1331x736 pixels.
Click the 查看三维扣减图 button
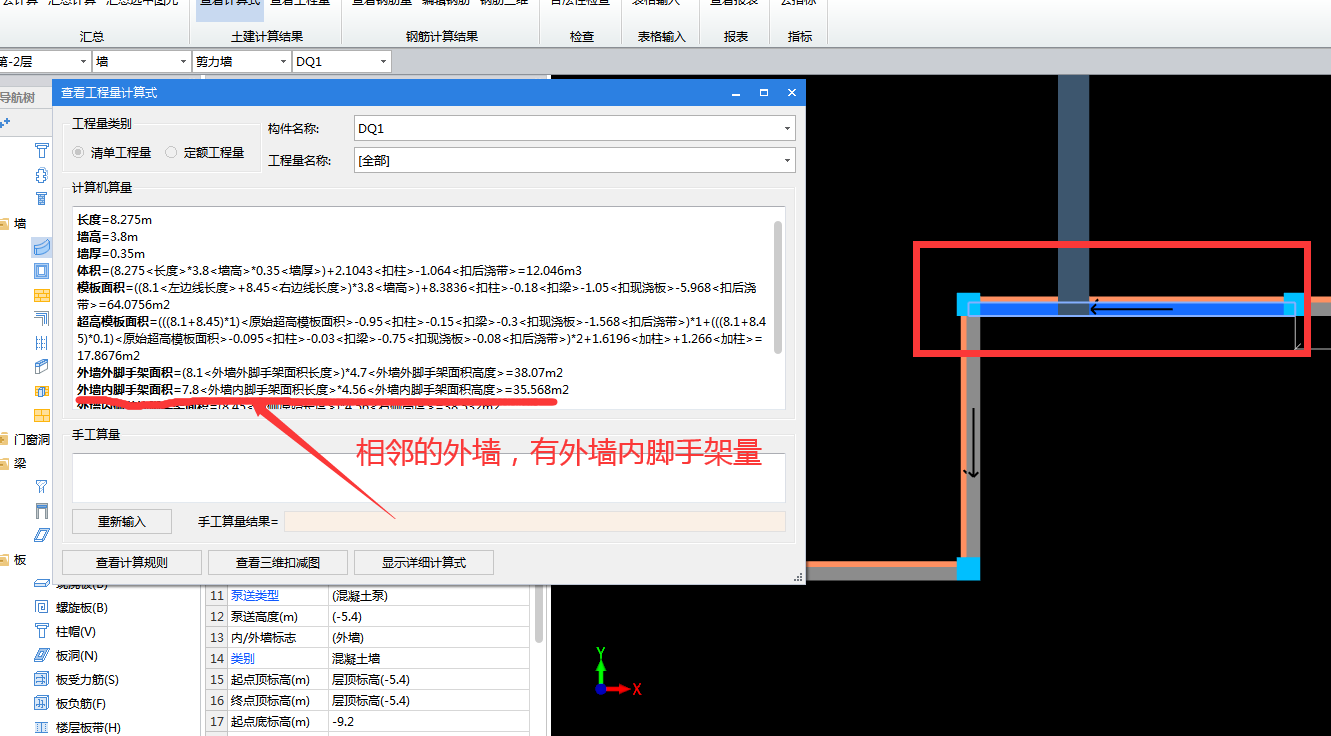tap(278, 562)
